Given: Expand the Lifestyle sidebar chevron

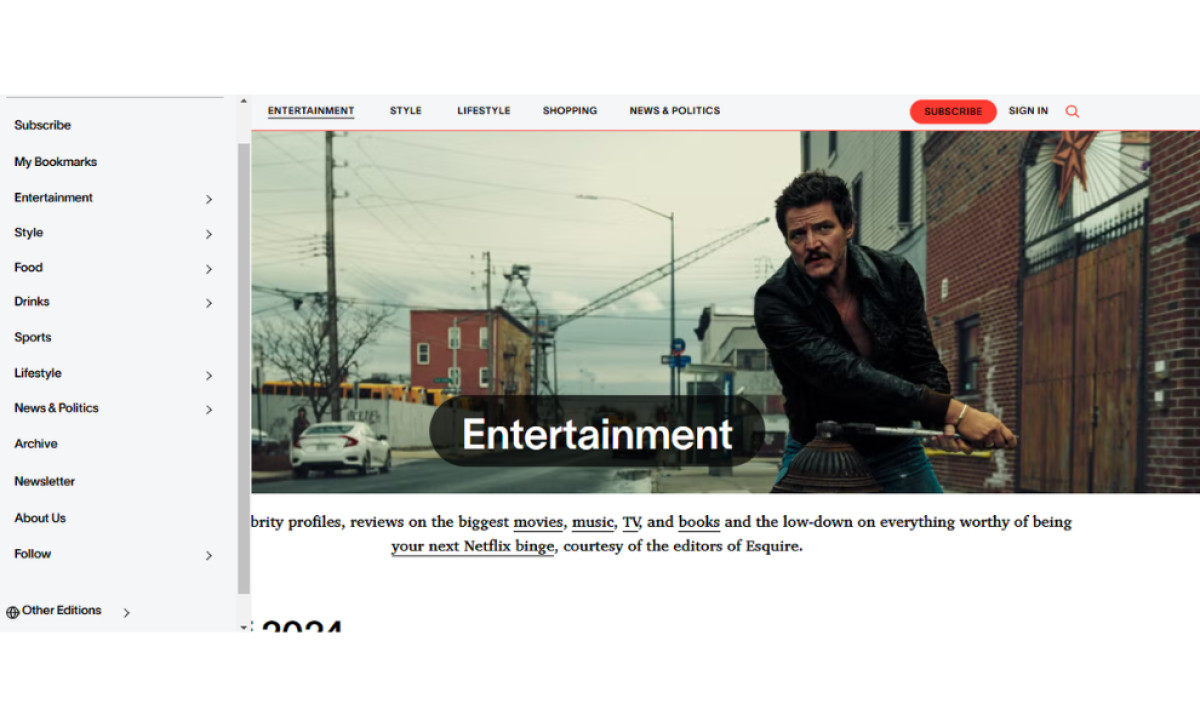Looking at the screenshot, I should click(x=209, y=375).
